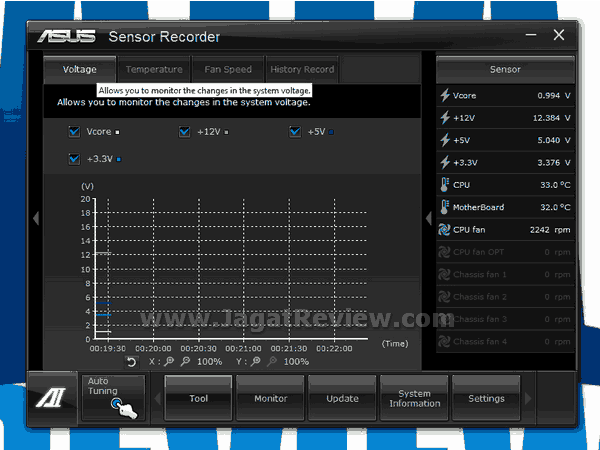Switch to the Voltage tab

80,69
